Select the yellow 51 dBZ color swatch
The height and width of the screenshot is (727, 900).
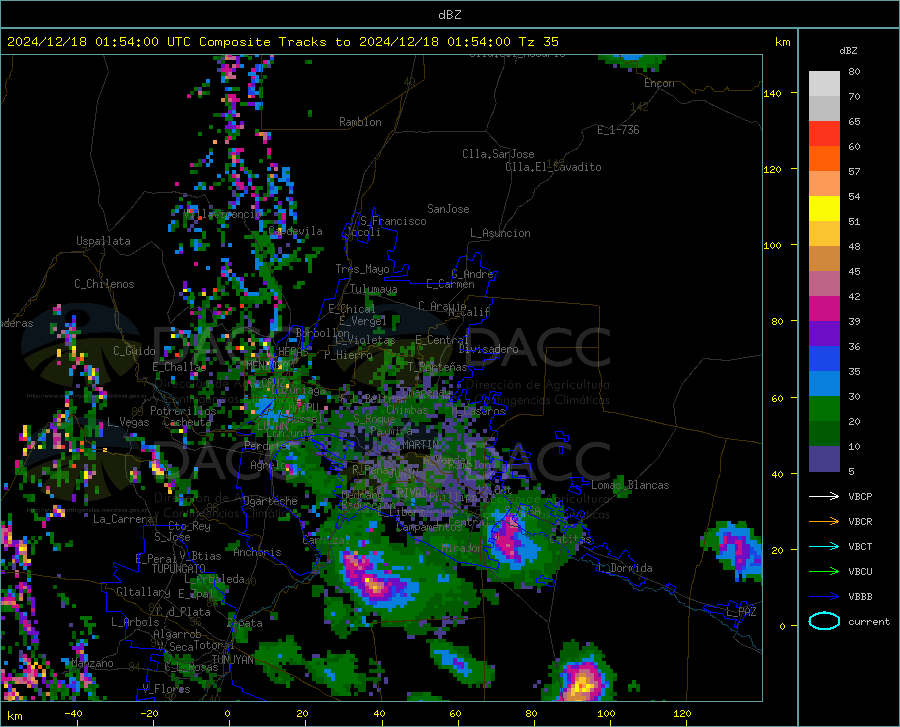(x=824, y=209)
